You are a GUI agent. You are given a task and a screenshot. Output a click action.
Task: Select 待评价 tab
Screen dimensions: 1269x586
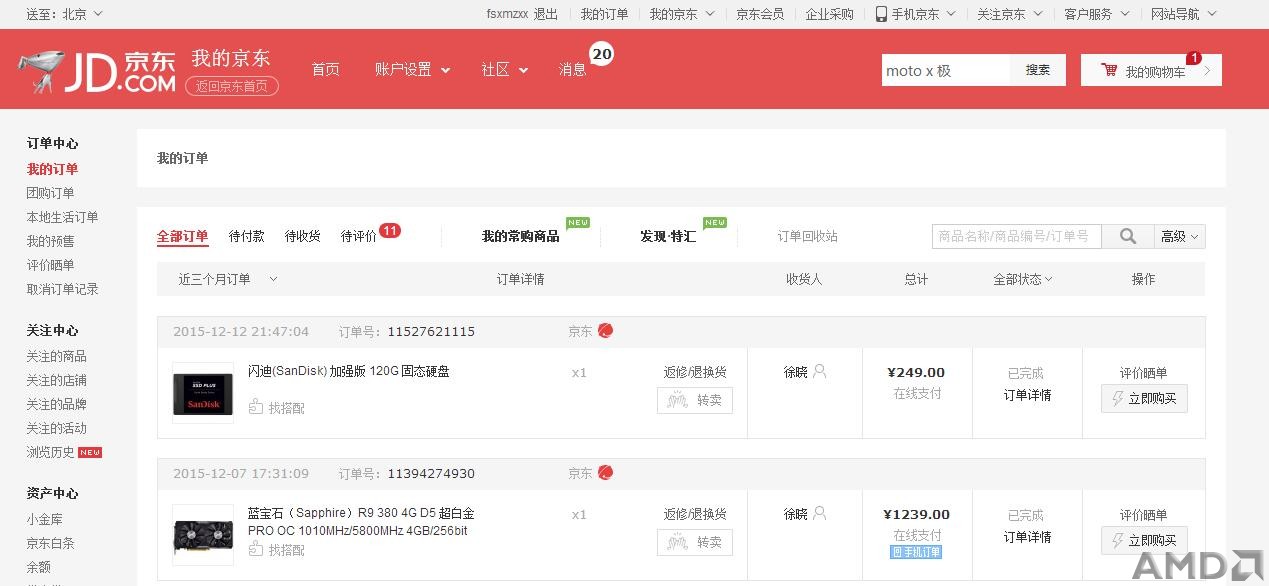(x=359, y=236)
